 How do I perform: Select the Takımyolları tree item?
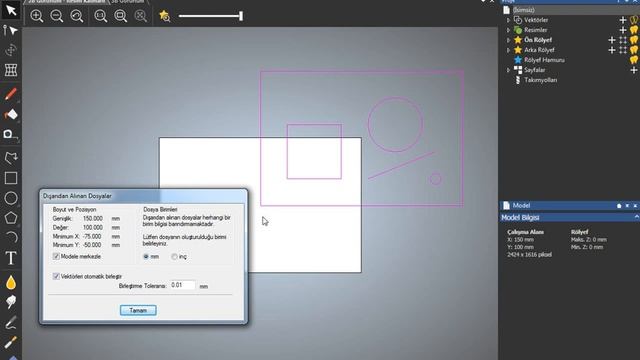pos(540,80)
